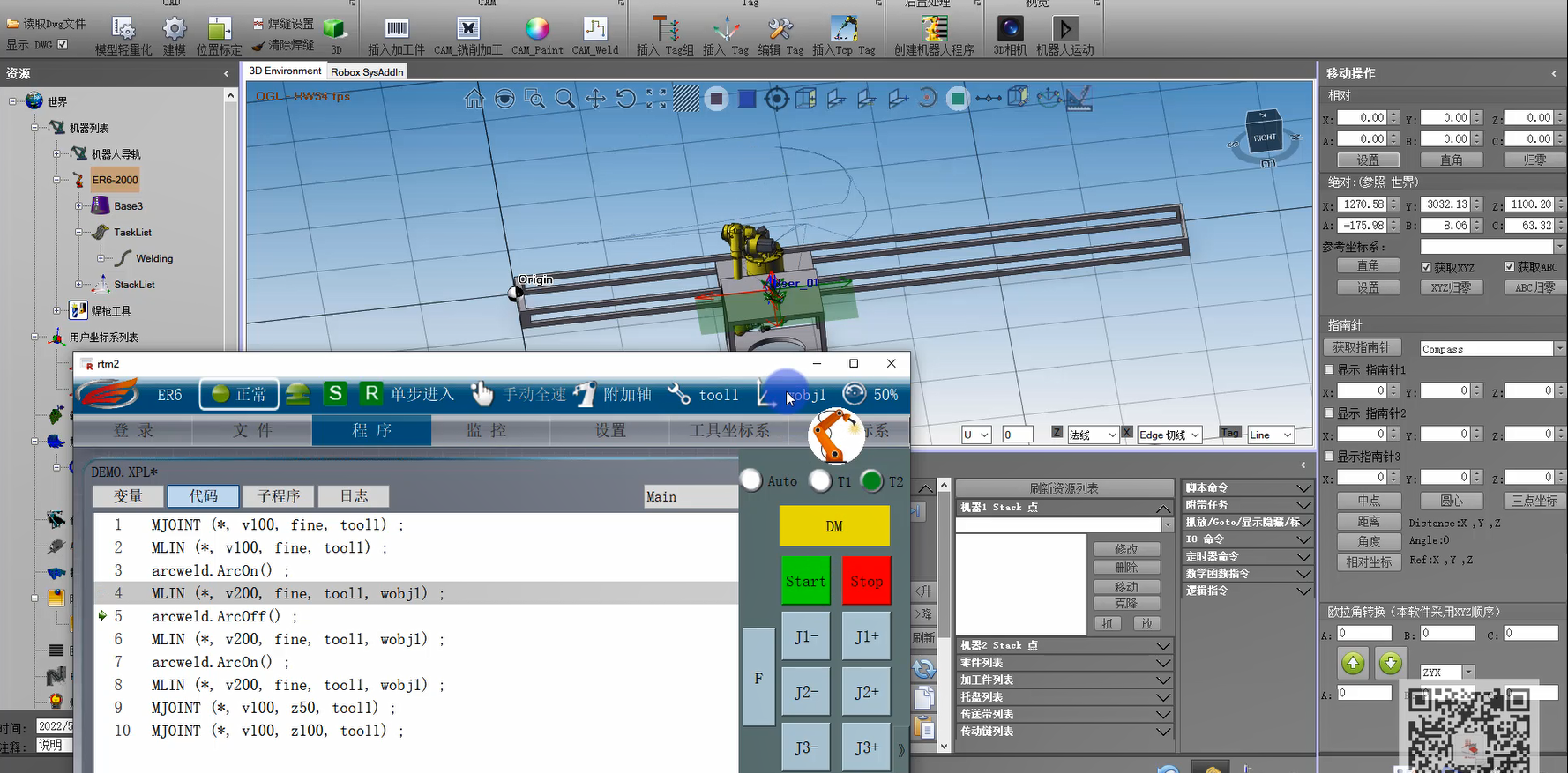Open the 3D相机 camera tool
Viewport: 1568px width, 773px height.
1010,29
